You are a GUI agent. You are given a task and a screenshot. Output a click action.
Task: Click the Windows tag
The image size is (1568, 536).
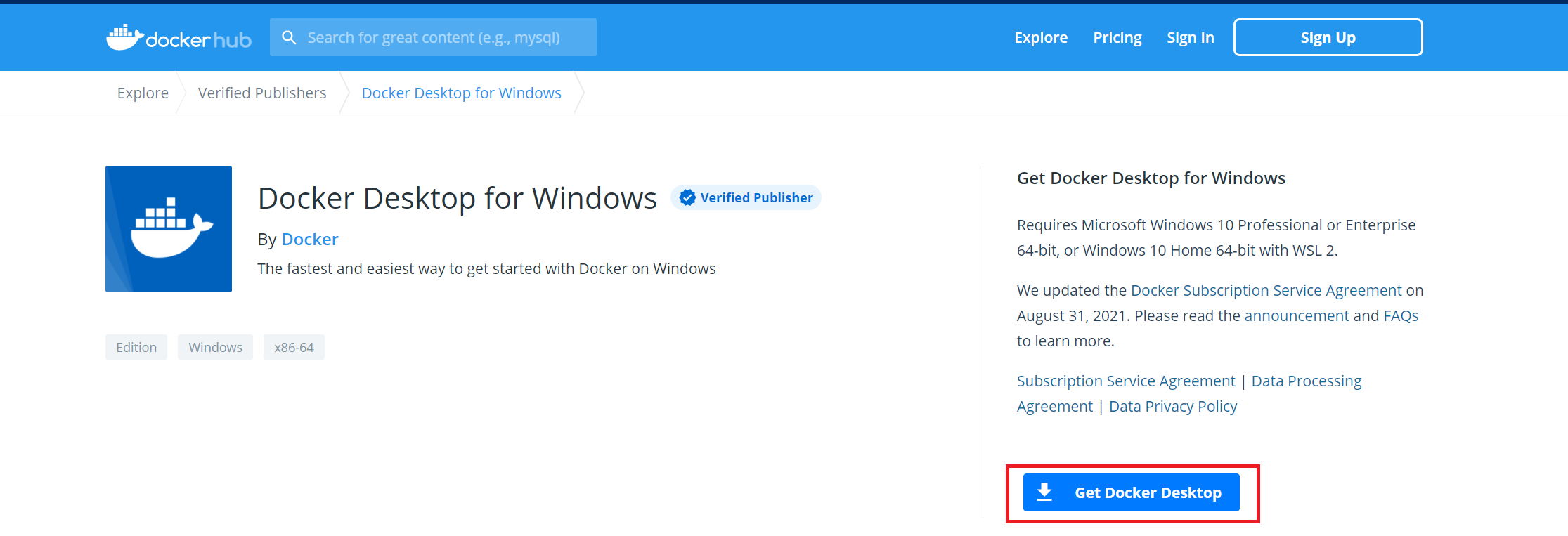pyautogui.click(x=215, y=347)
